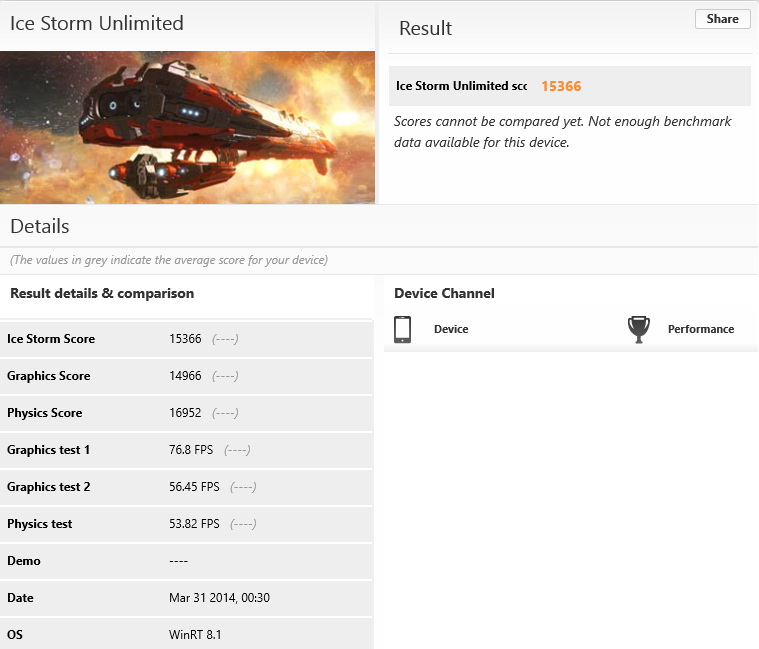
Task: Click Physics test value 53.82 FPS
Action: 194,524
